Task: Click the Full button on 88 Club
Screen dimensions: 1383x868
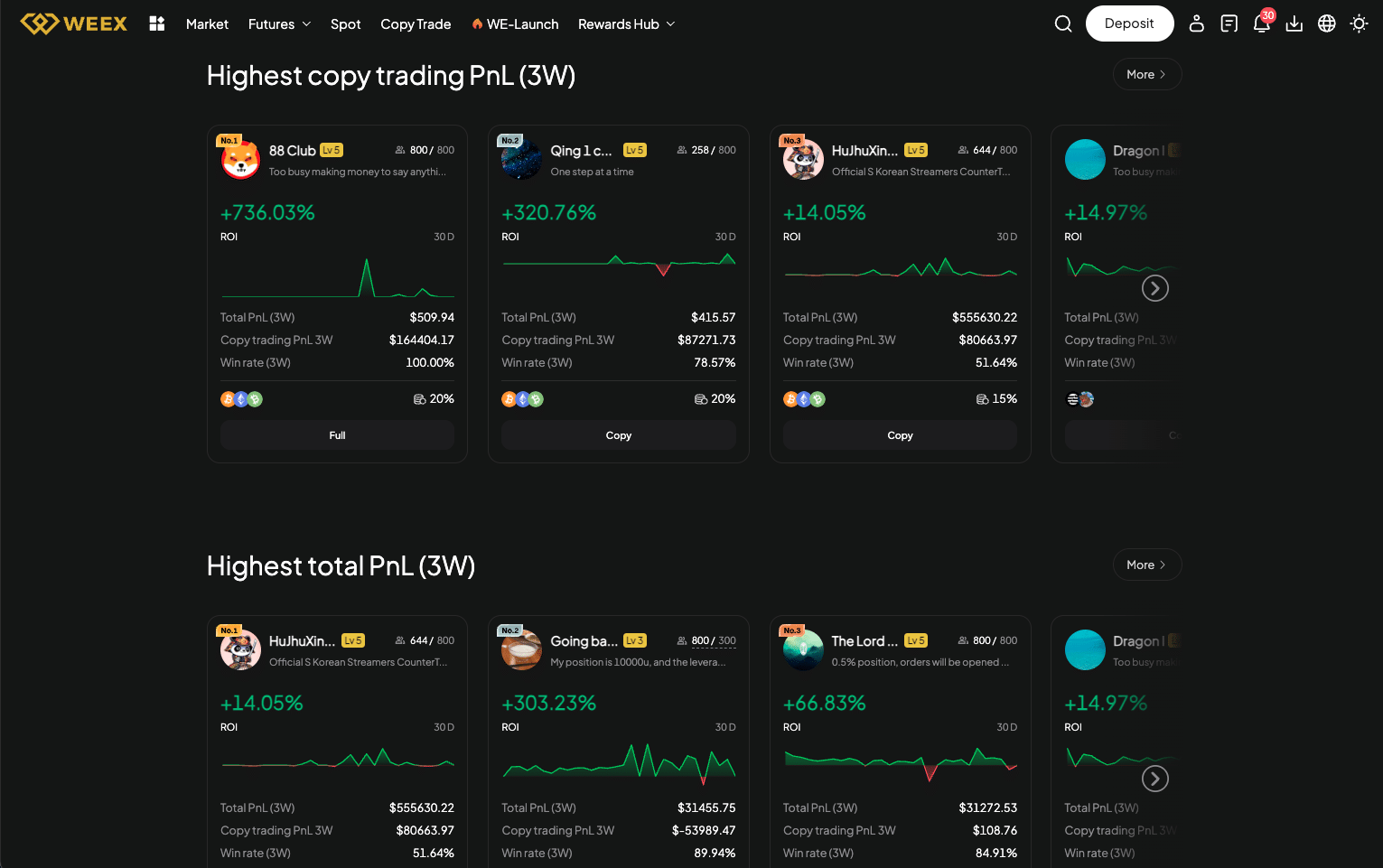Action: click(x=337, y=435)
